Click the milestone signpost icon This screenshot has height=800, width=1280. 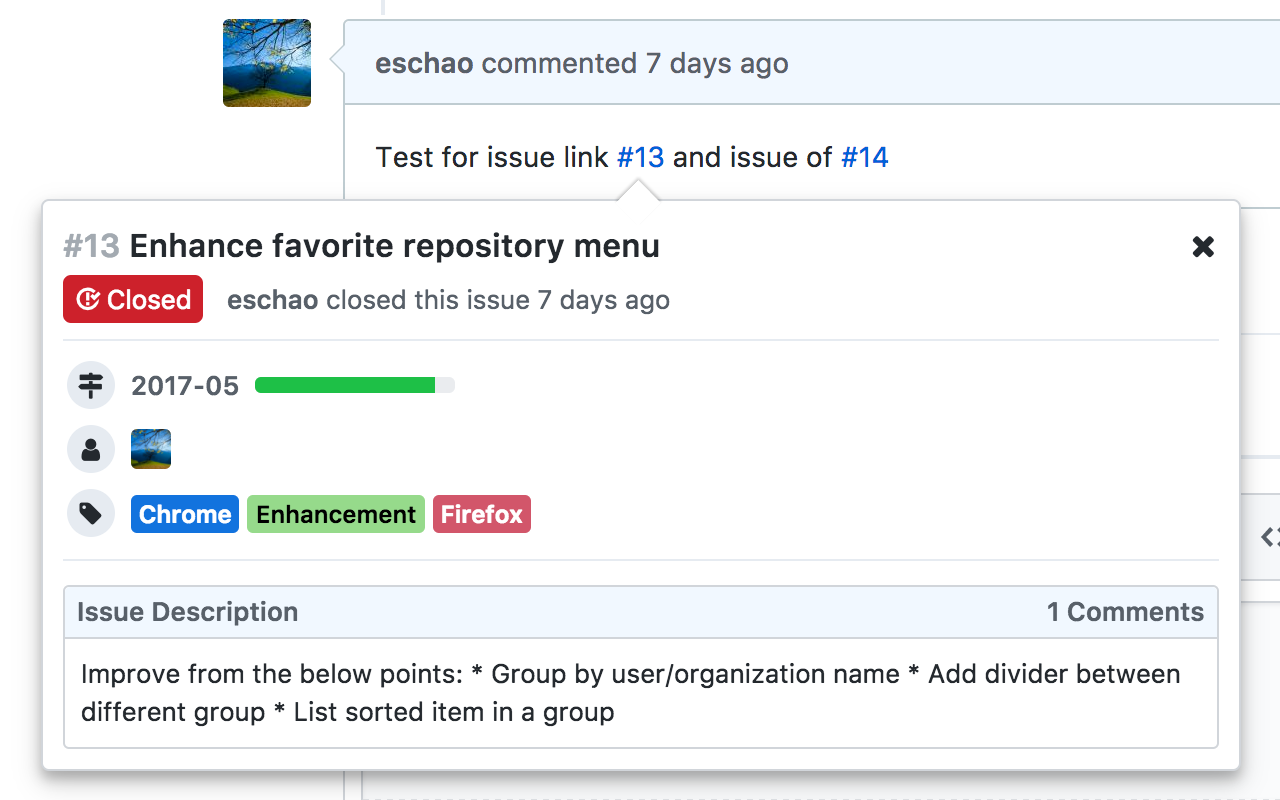(91, 385)
